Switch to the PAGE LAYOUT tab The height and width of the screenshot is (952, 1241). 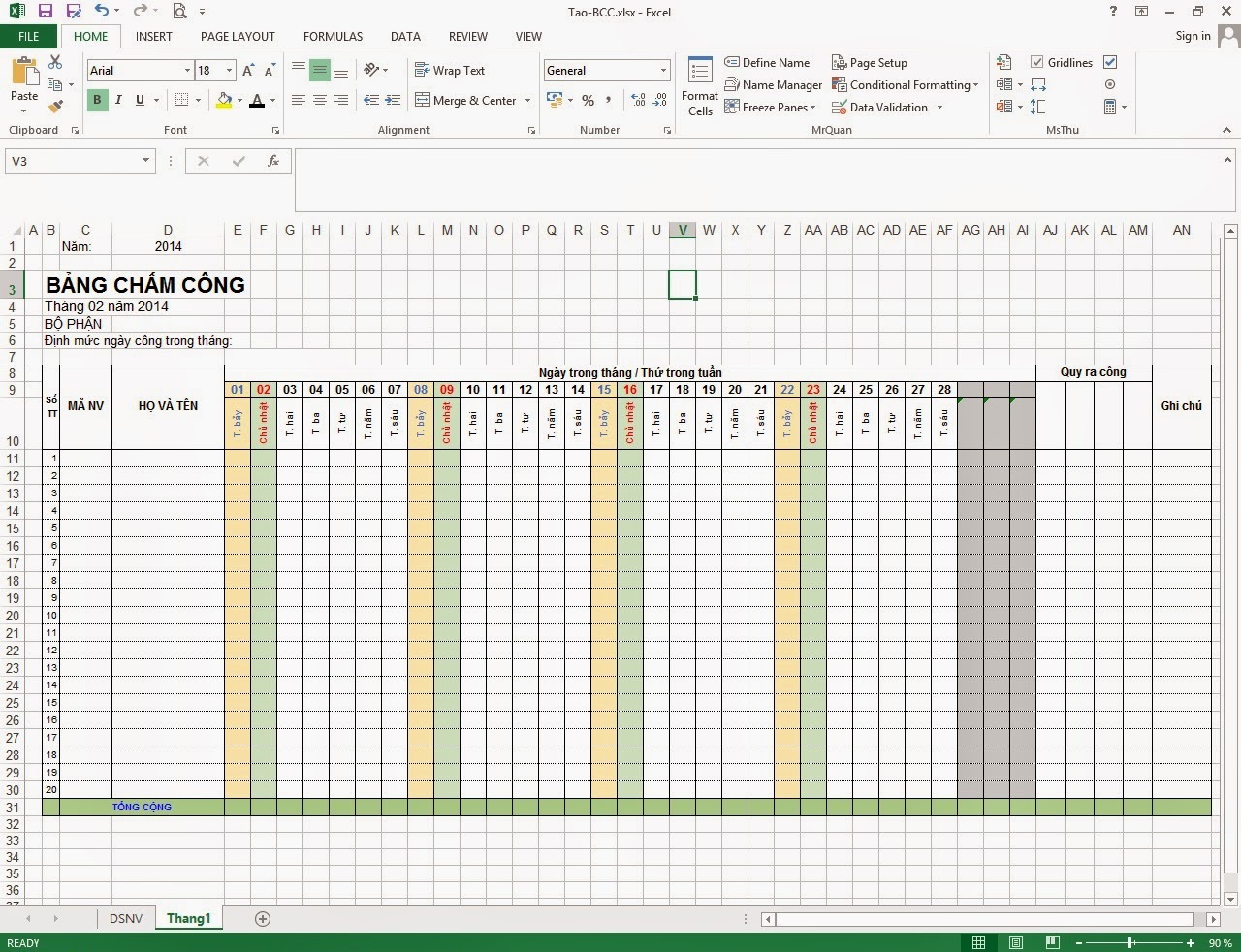coord(238,36)
